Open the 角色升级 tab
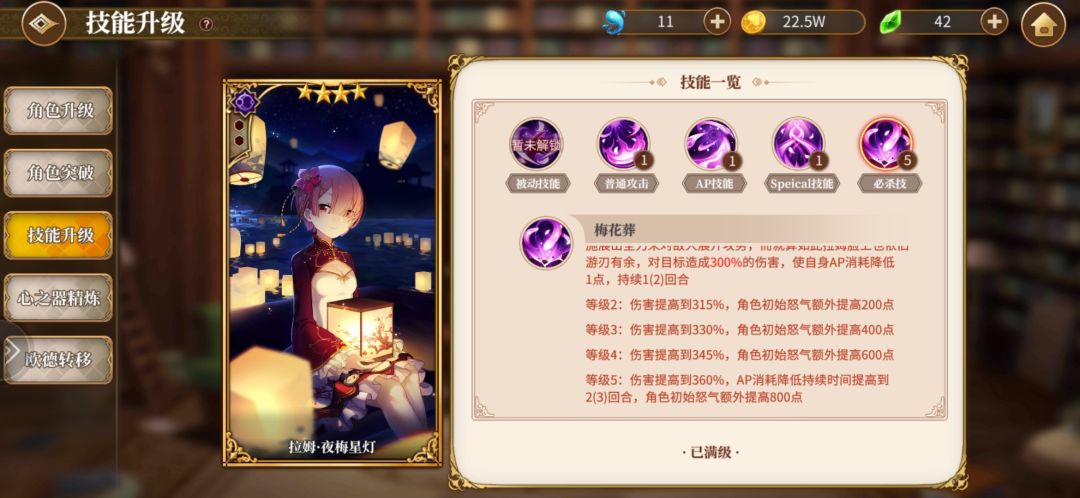This screenshot has height=498, width=1080. tap(59, 111)
